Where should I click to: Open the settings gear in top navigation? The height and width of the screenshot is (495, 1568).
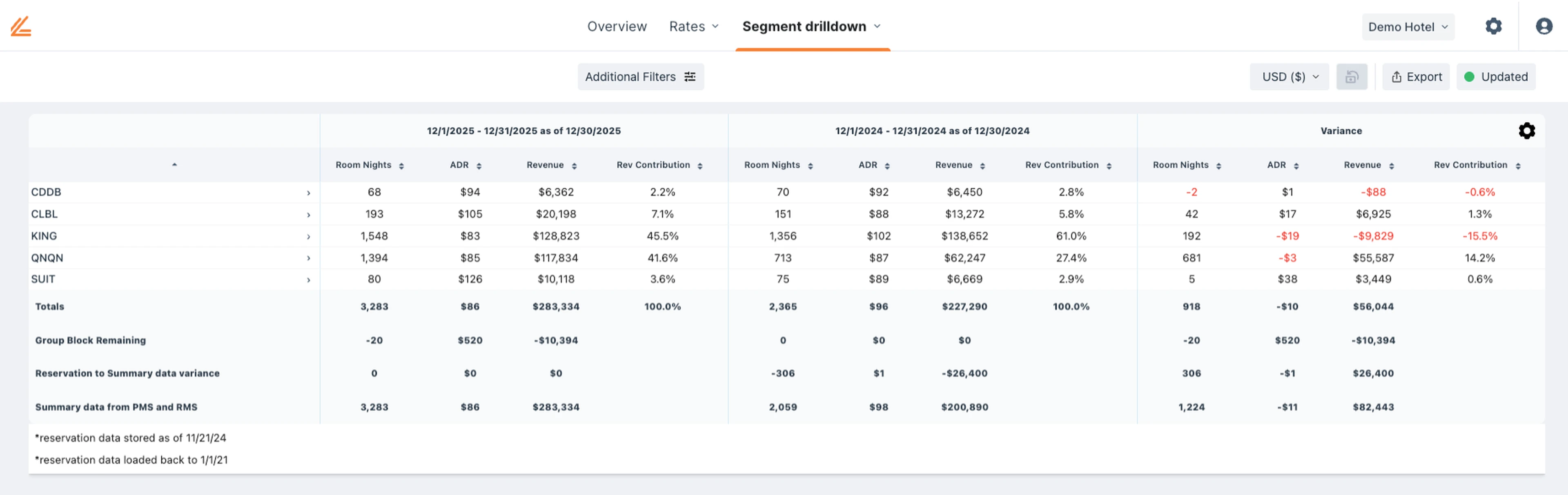(1493, 26)
